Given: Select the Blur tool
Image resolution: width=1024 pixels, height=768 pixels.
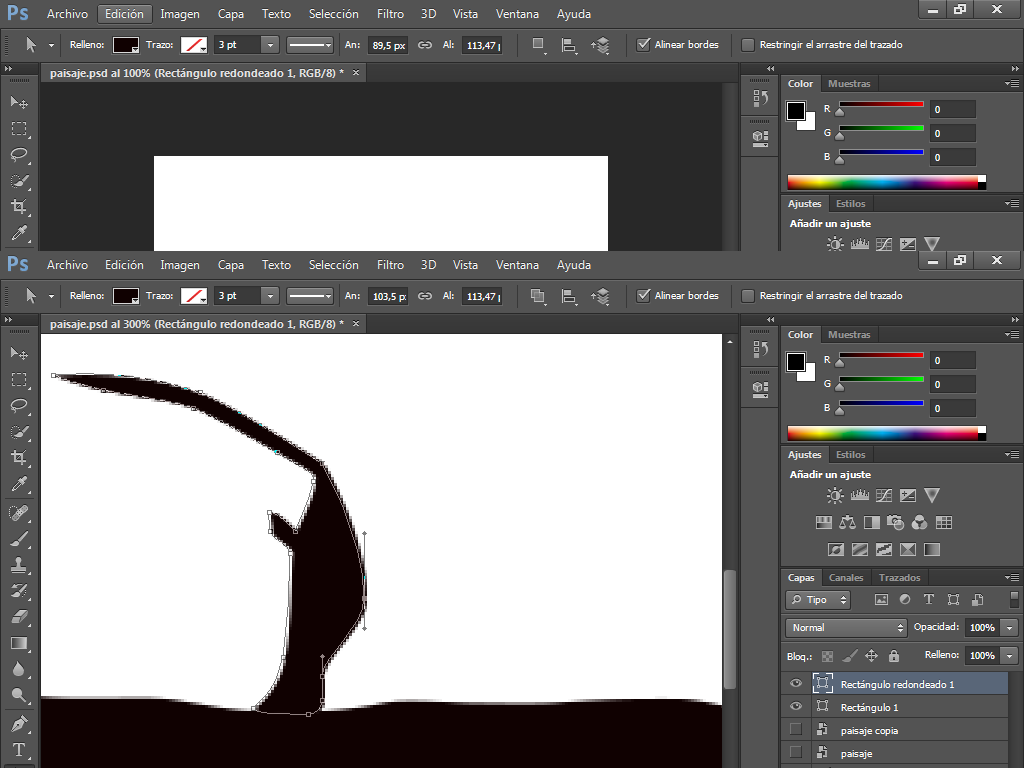Looking at the screenshot, I should 19,669.
